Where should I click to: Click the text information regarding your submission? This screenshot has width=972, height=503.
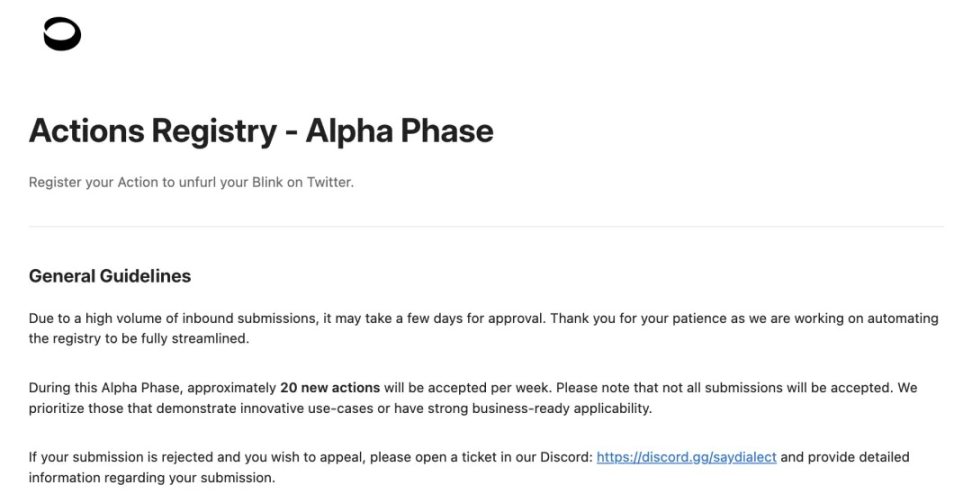pos(151,478)
